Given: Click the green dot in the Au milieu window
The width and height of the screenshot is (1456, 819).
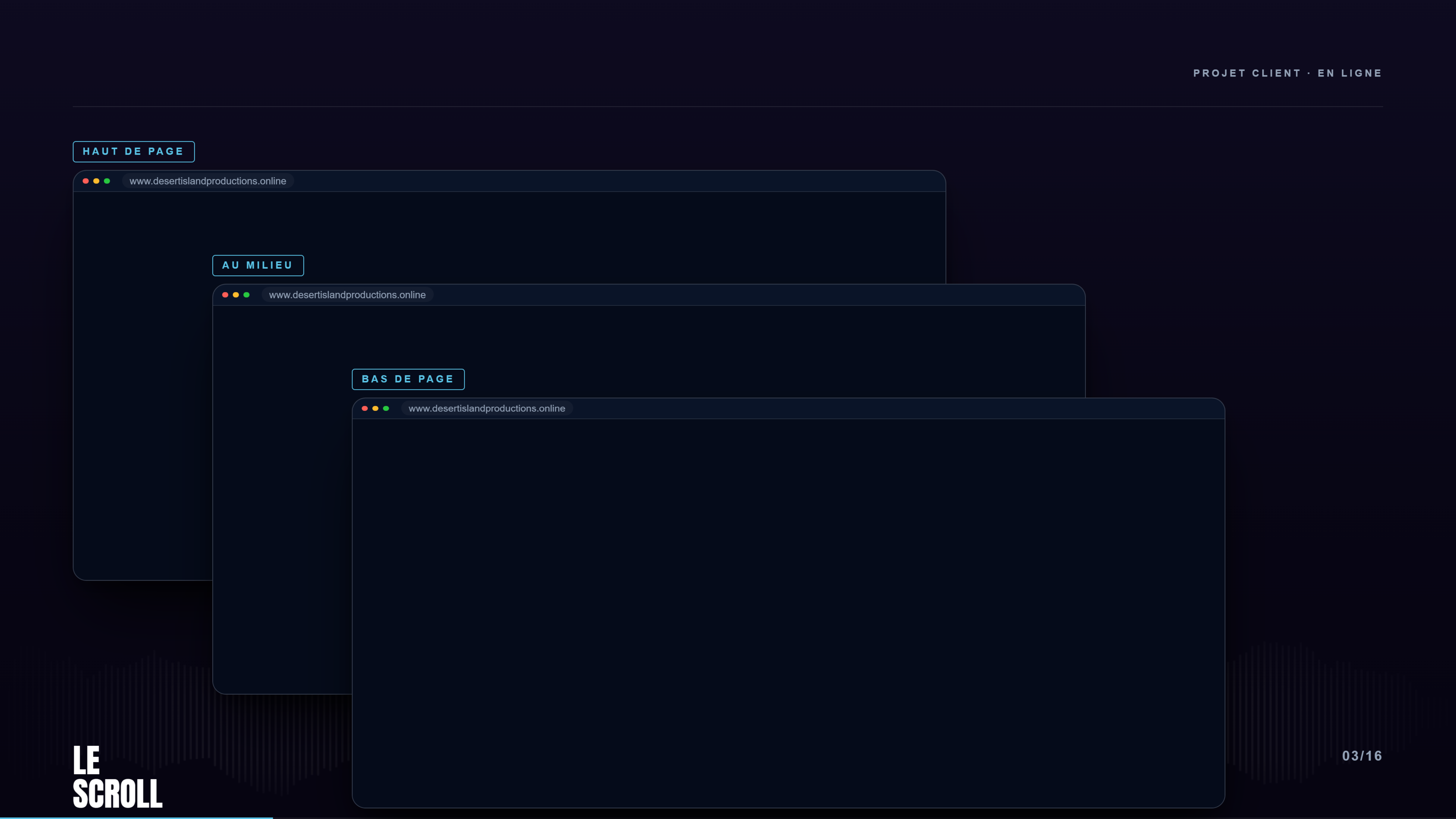Looking at the screenshot, I should click(247, 295).
